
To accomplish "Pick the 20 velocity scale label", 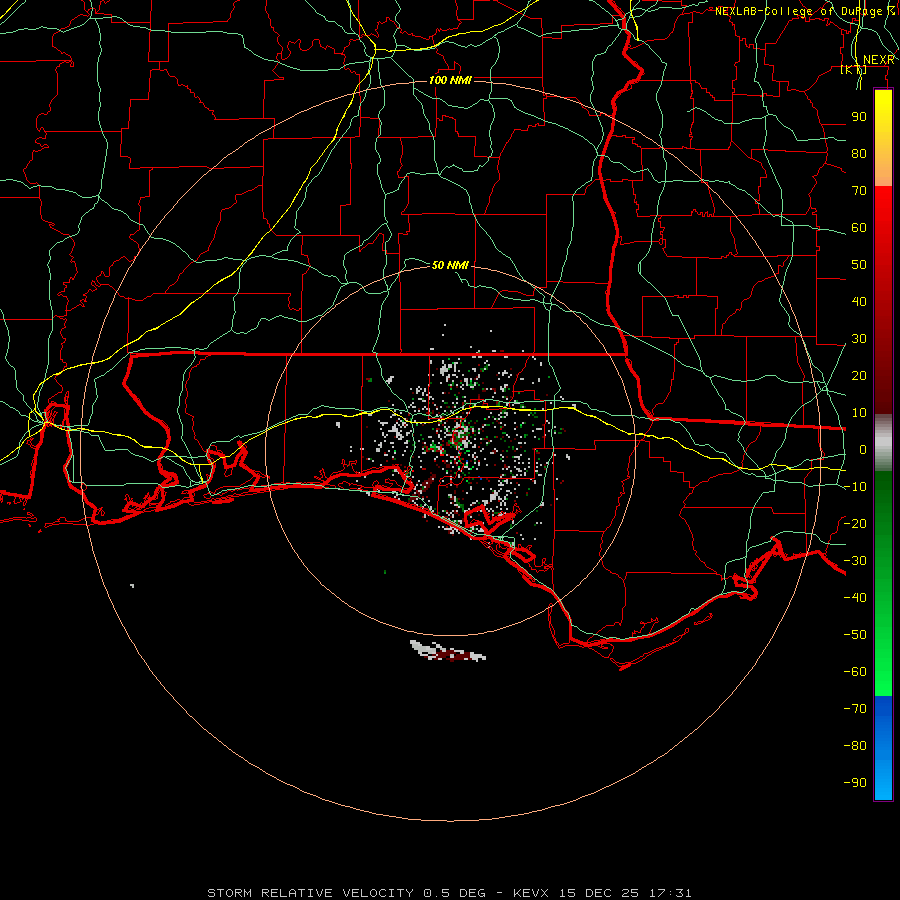I will point(859,375).
